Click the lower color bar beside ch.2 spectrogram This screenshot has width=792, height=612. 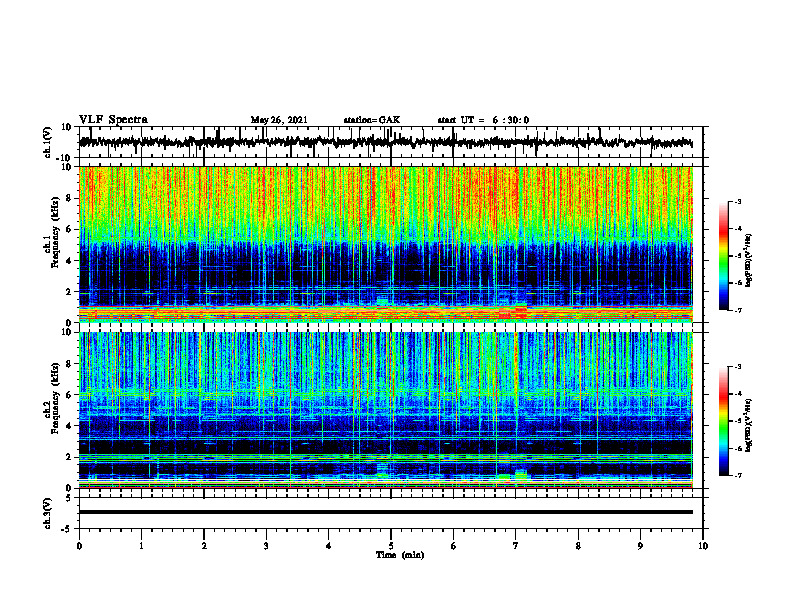click(x=724, y=421)
